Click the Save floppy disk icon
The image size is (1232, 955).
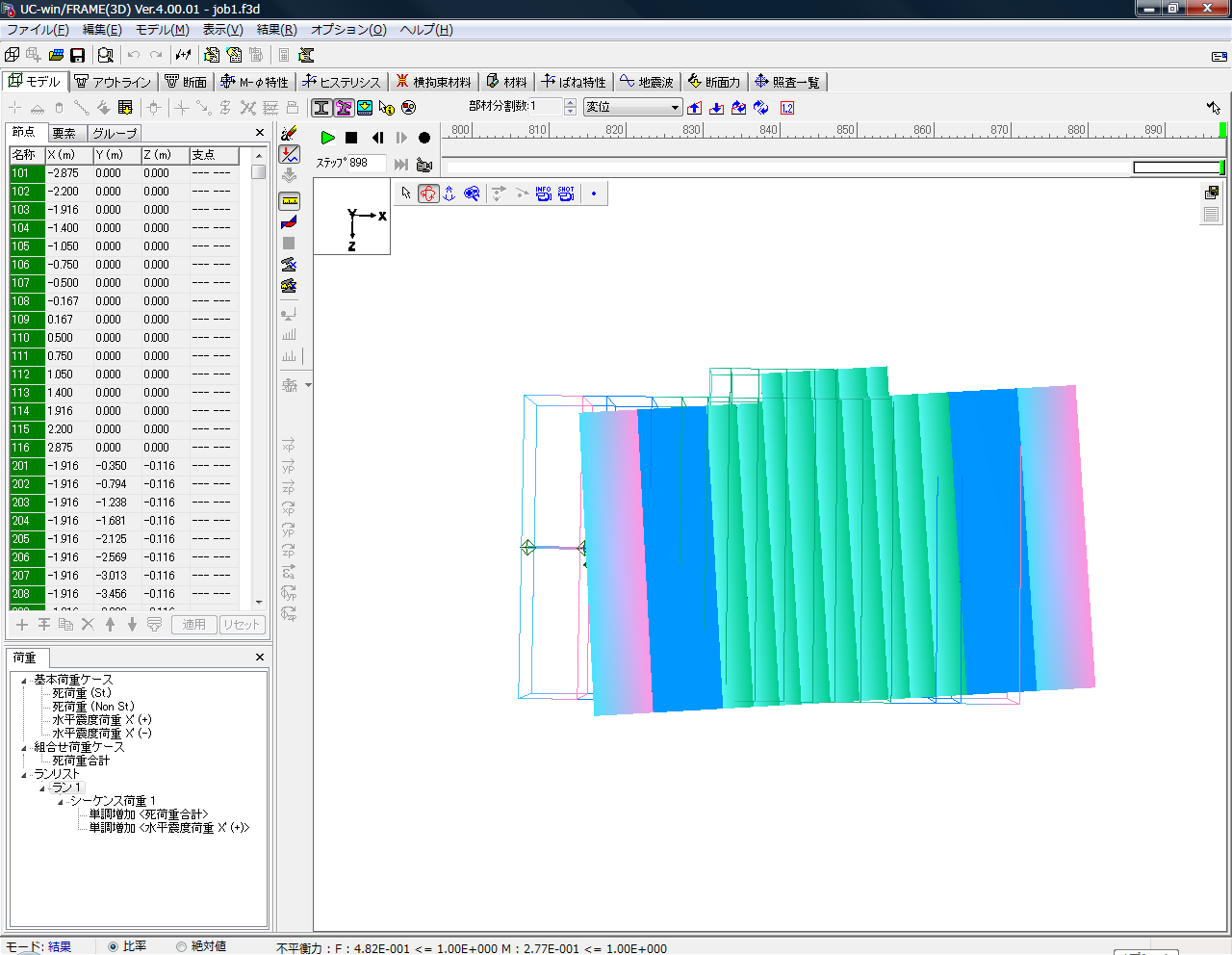[x=78, y=56]
